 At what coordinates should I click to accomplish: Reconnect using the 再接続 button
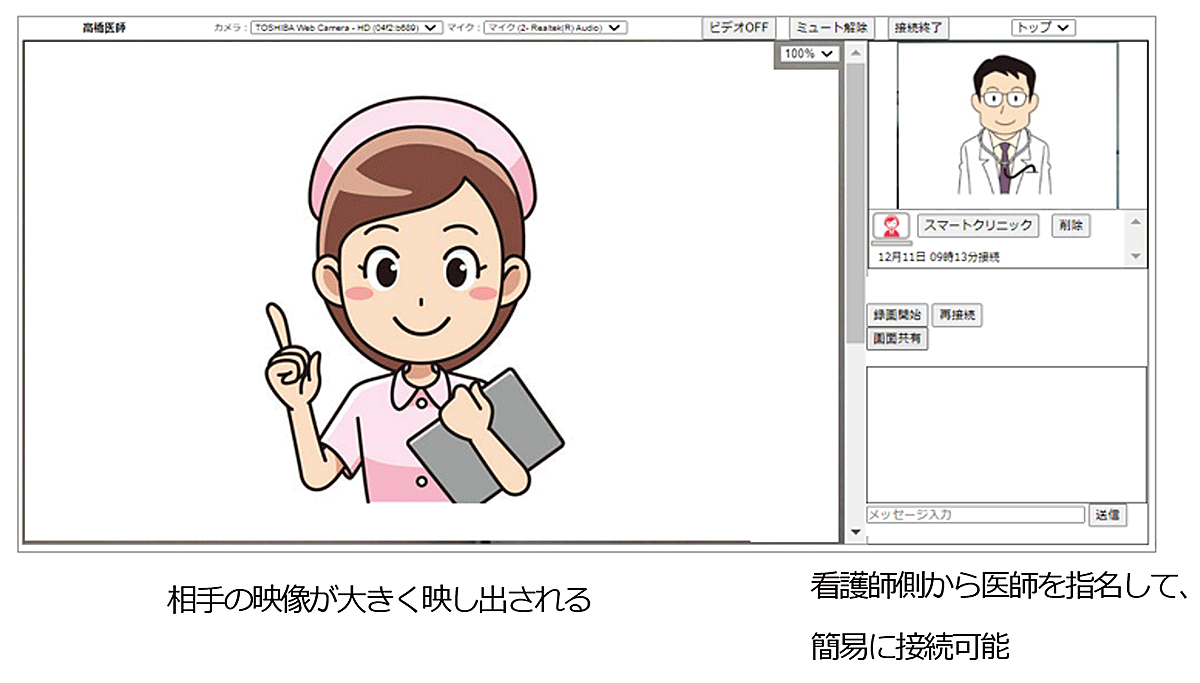click(x=957, y=315)
